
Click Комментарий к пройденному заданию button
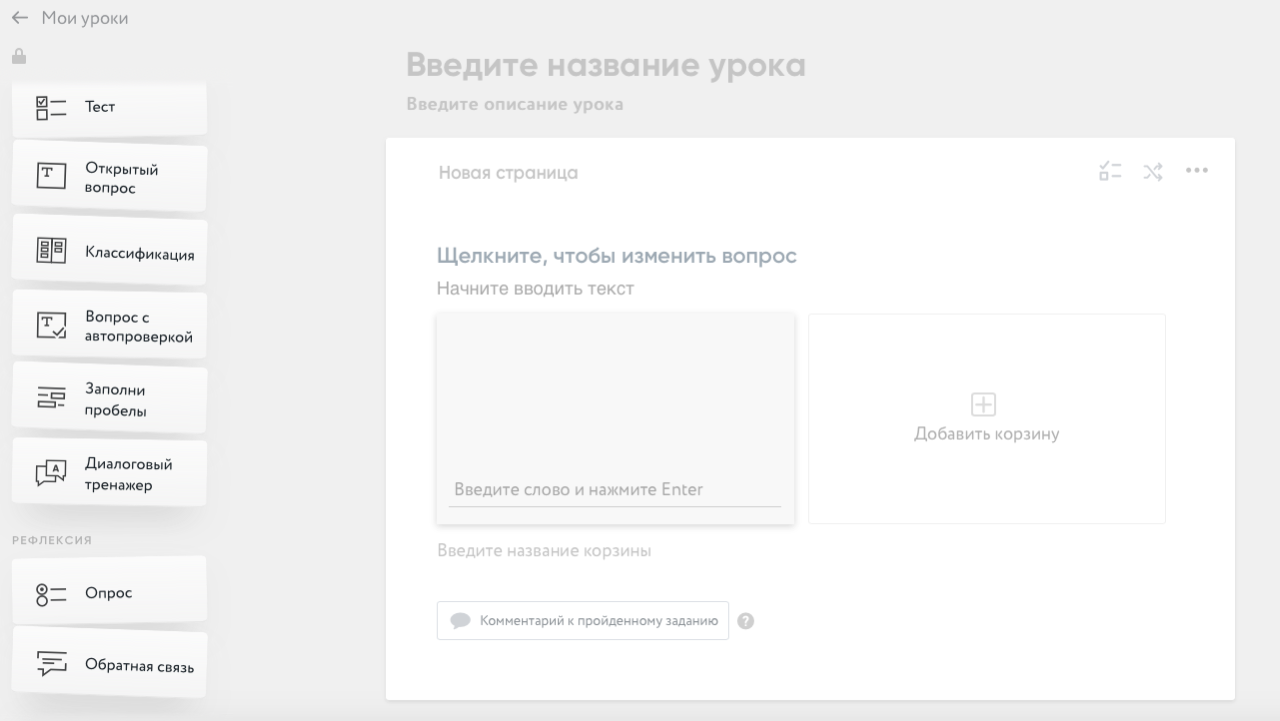tap(583, 621)
